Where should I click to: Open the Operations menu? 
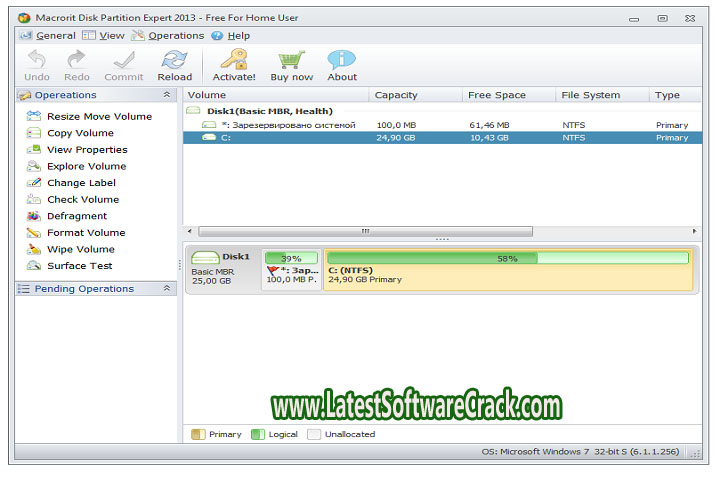coord(168,35)
